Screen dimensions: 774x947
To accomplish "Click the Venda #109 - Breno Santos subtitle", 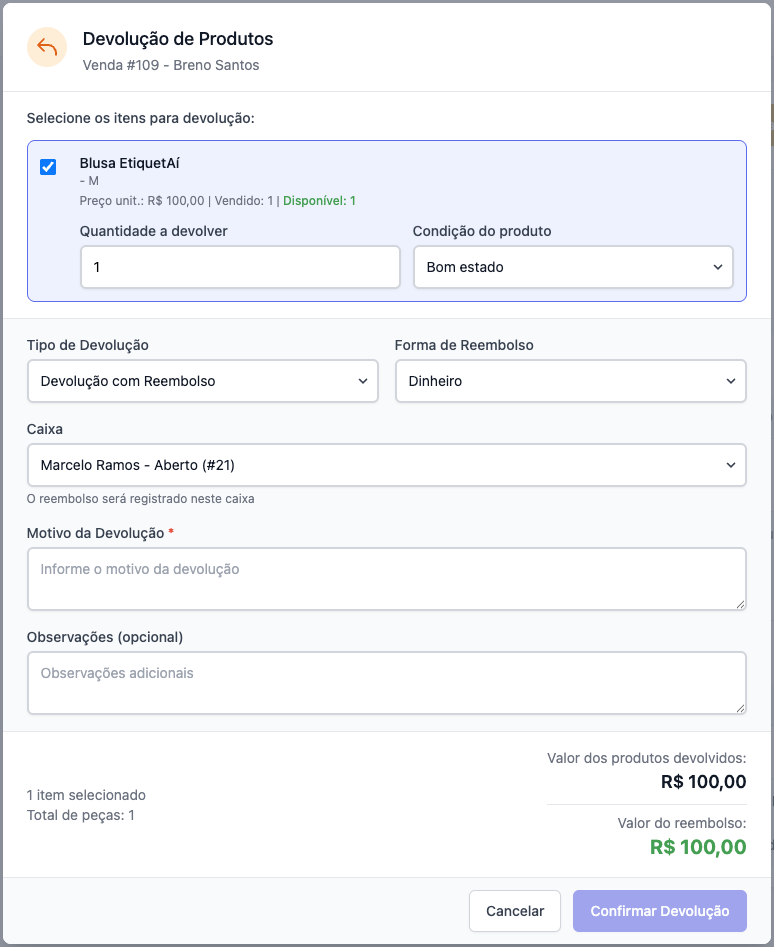I will tap(171, 65).
